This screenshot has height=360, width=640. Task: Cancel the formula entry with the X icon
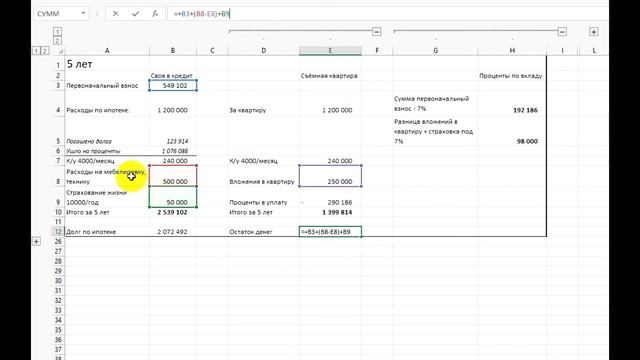[116, 13]
